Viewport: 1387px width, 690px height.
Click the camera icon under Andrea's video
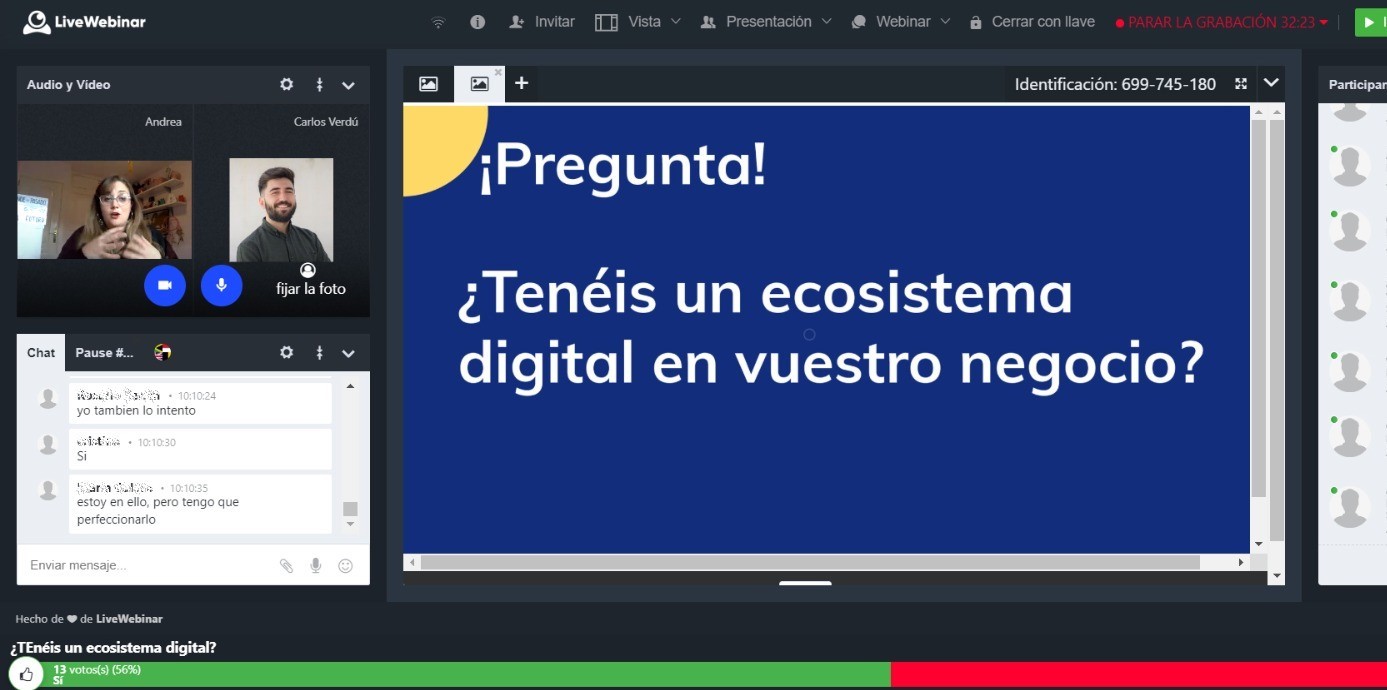(164, 285)
